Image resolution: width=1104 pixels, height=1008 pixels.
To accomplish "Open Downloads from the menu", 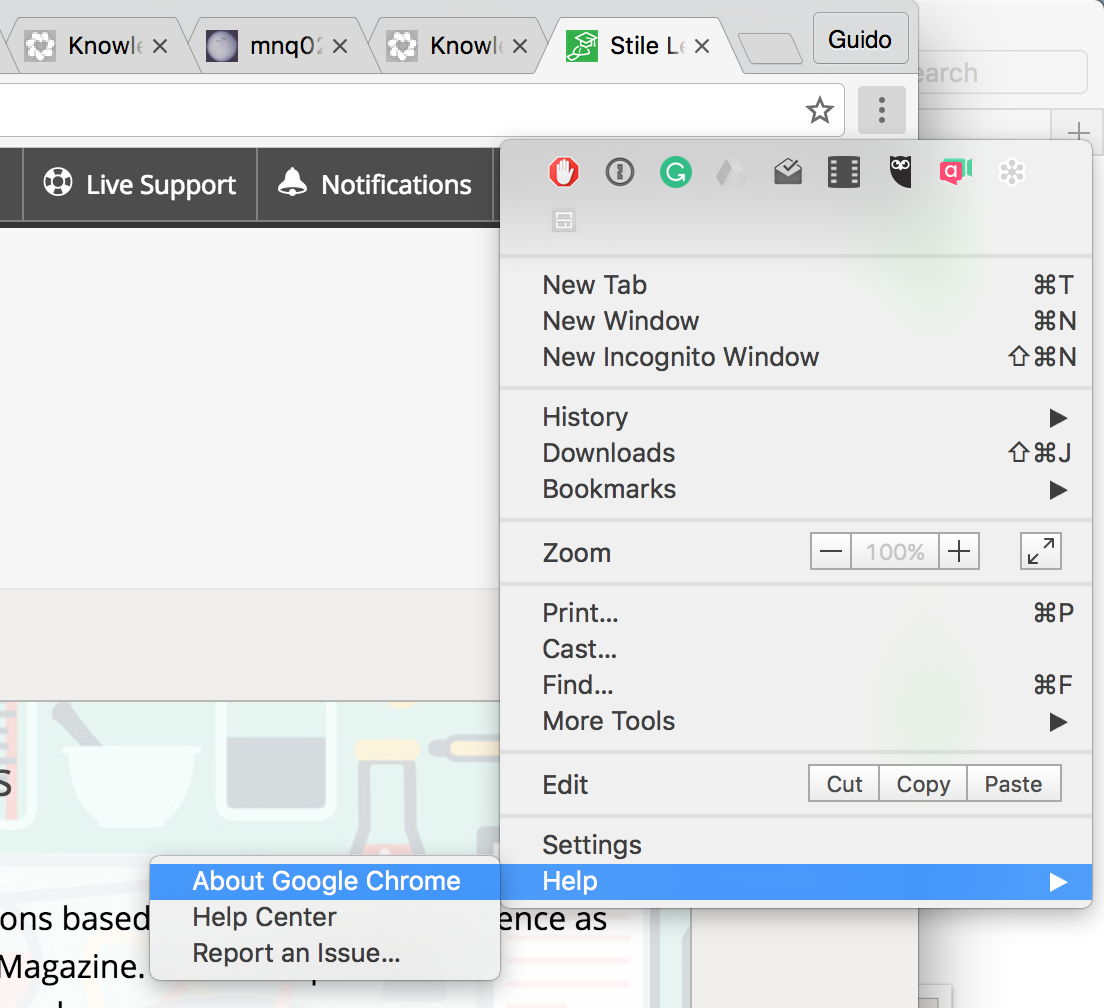I will coord(796,453).
